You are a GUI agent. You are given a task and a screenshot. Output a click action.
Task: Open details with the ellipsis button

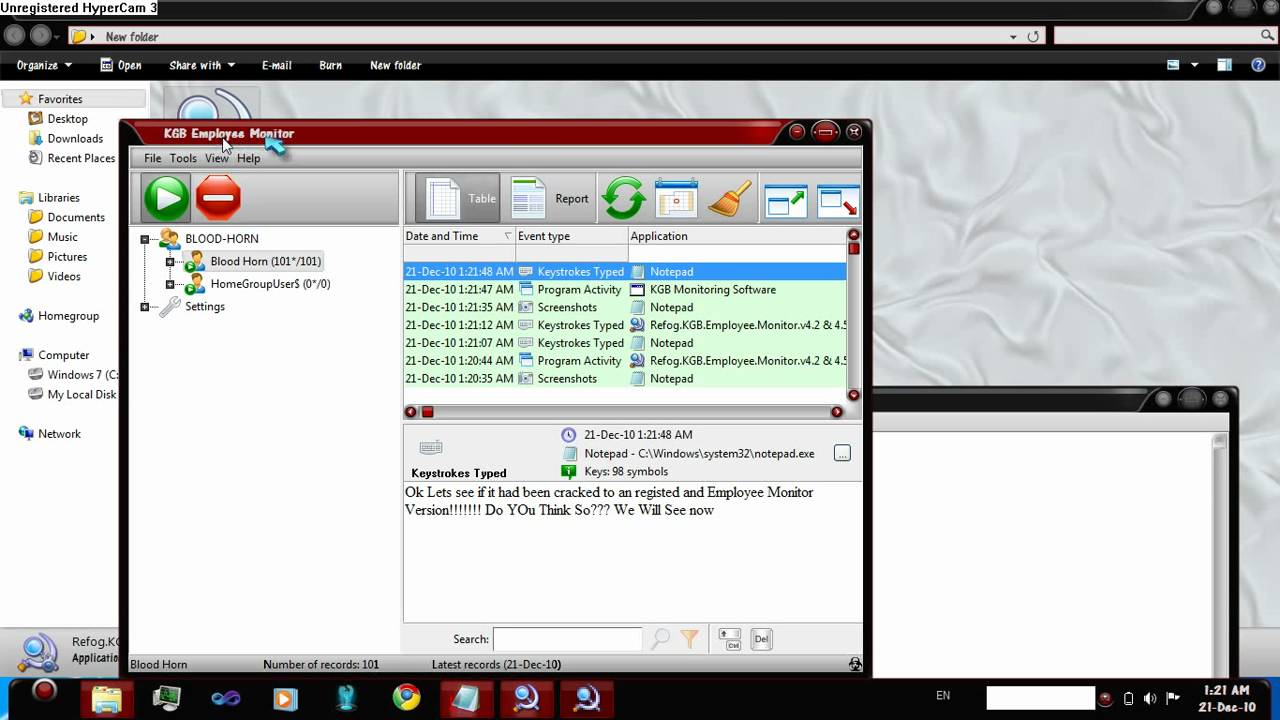coord(842,453)
